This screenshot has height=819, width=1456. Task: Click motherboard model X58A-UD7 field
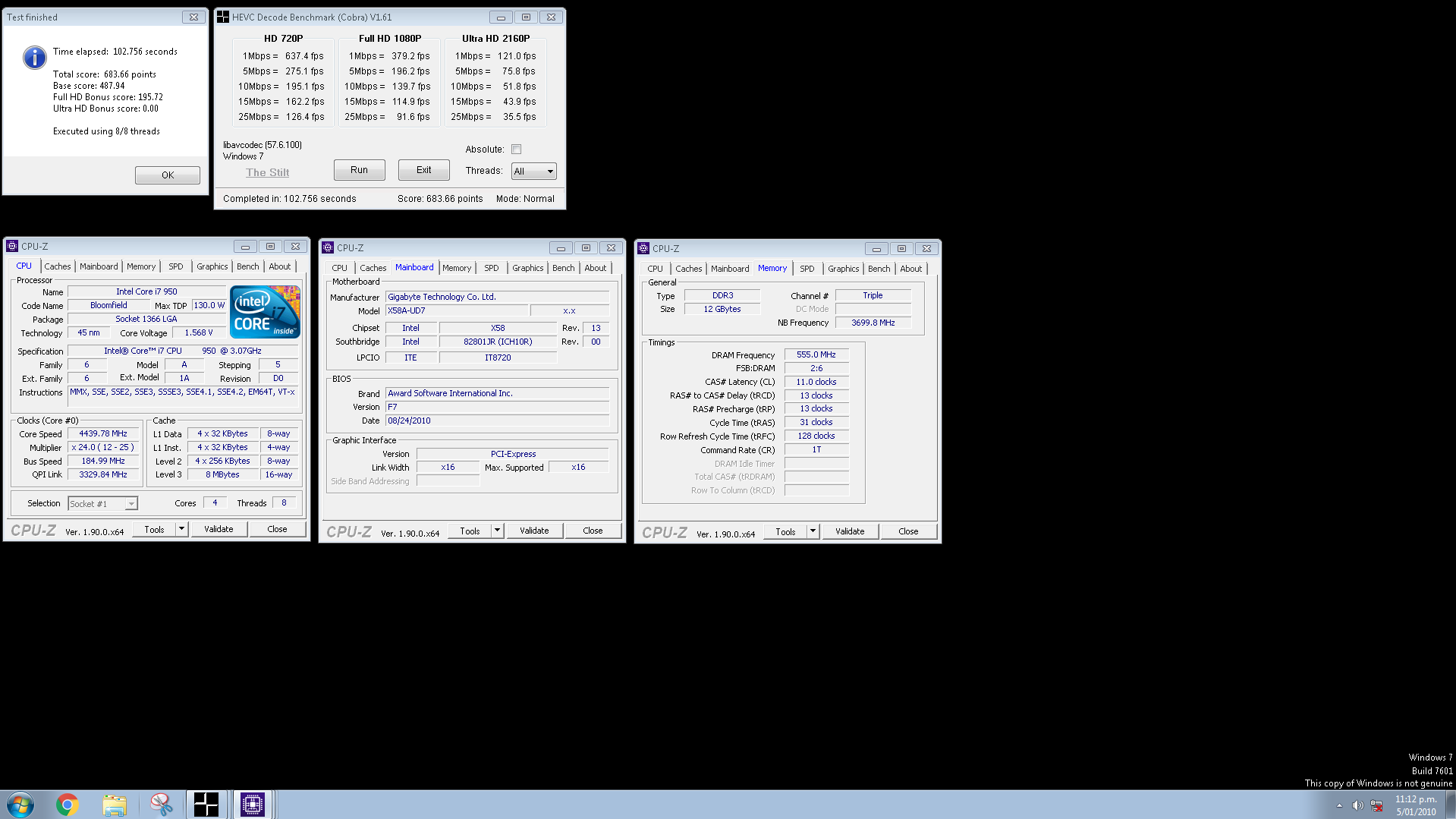pos(457,310)
